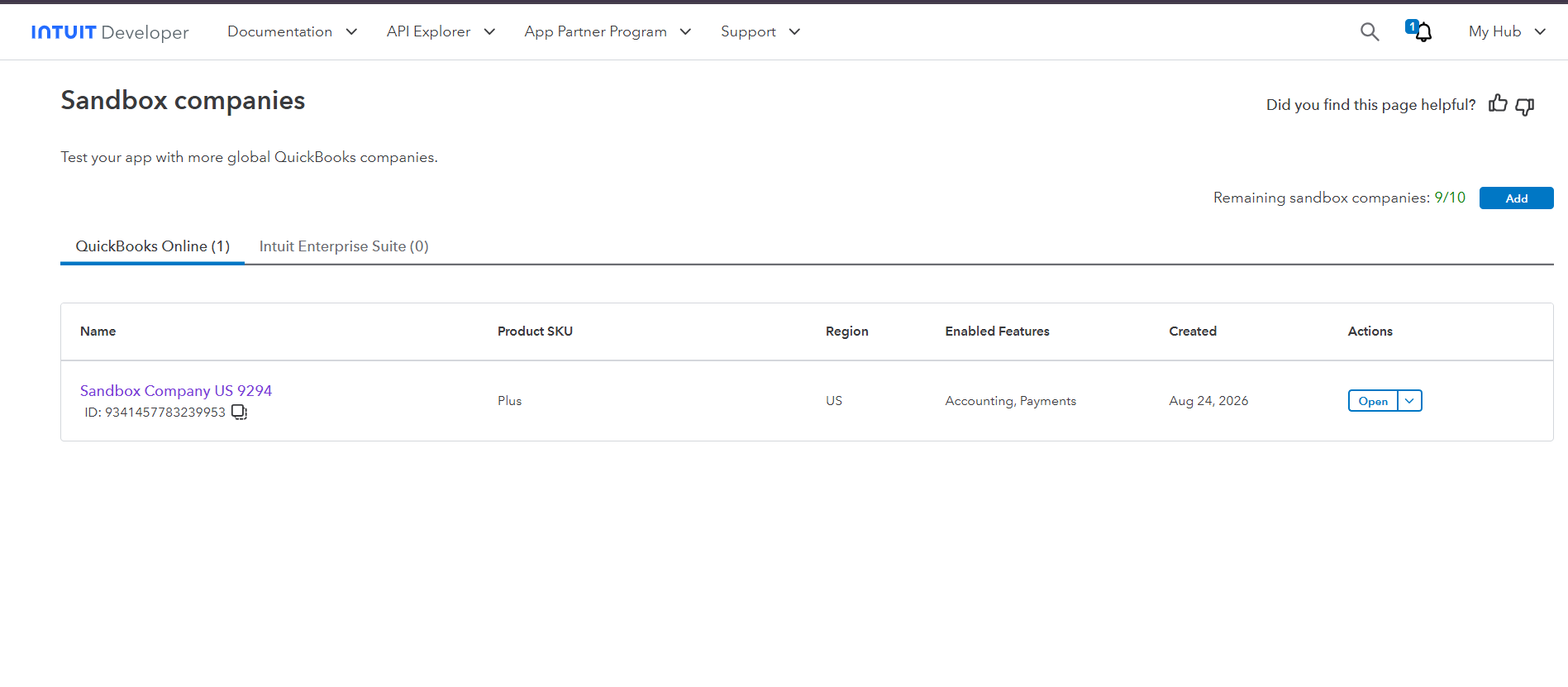Add a new sandbox company
The height and width of the screenshot is (687, 1568).
[x=1516, y=198]
